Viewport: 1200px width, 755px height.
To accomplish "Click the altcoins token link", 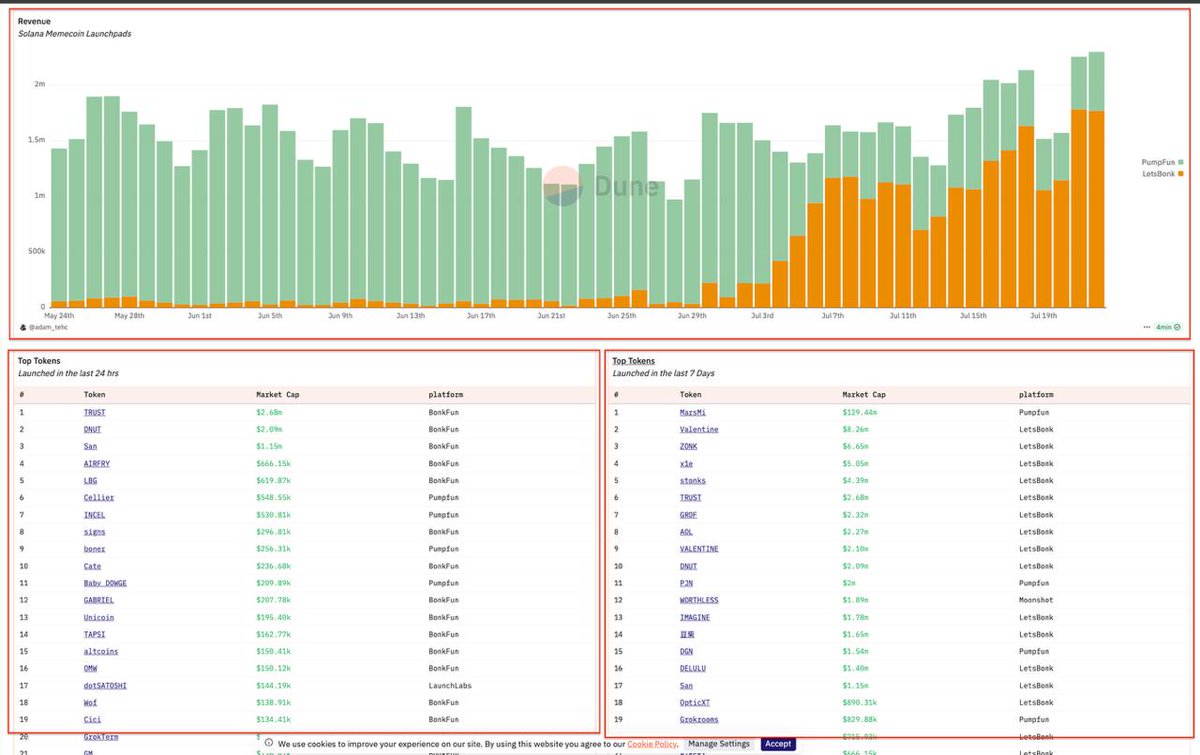I will click(x=101, y=651).
